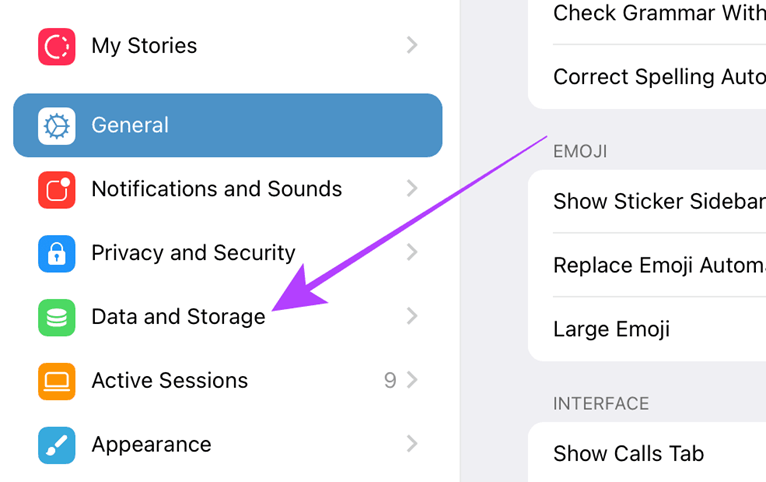Click the Show Sticker Sidebar option
This screenshot has width=766, height=482.
[647, 201]
